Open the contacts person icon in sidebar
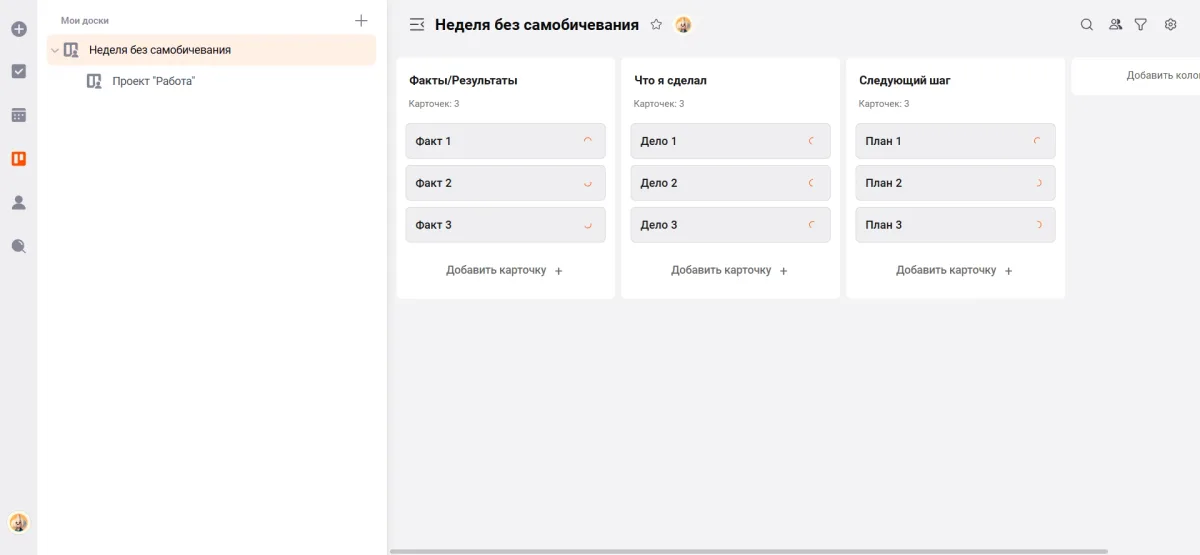Image resolution: width=1200 pixels, height=555 pixels. coord(18,202)
